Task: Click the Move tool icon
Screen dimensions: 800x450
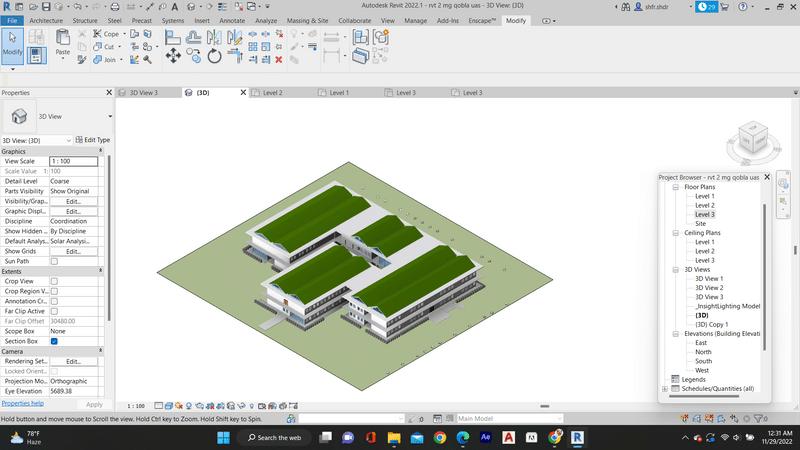Action: point(173,57)
